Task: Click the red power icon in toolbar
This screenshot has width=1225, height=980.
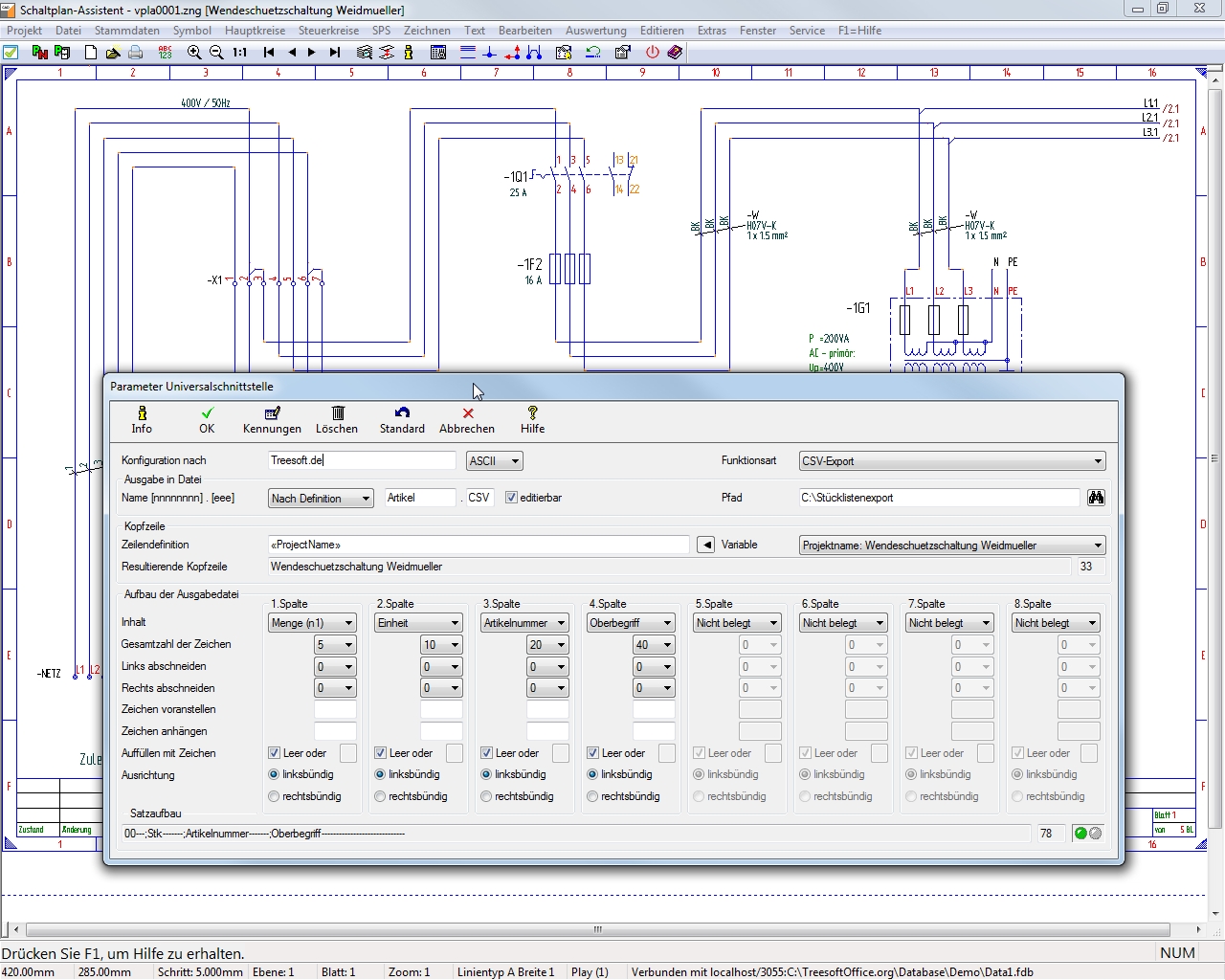Action: click(x=653, y=53)
